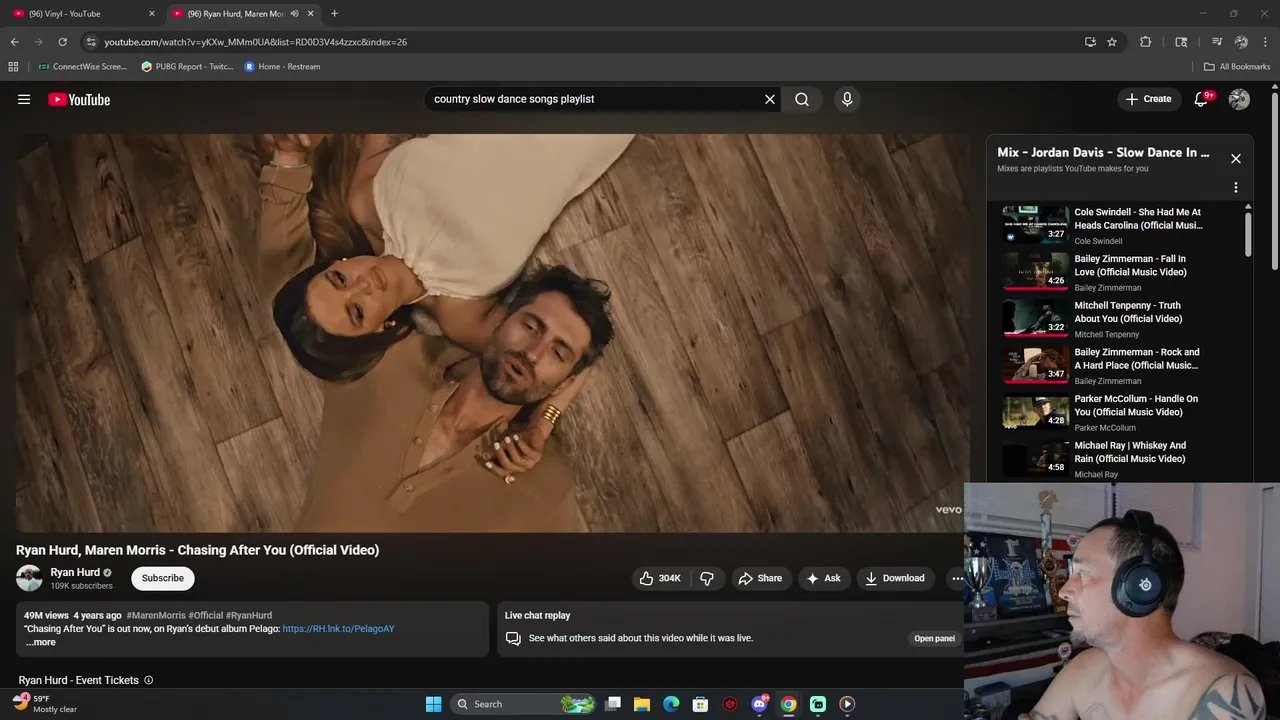
Task: Clear the search box with the X icon
Action: click(770, 99)
